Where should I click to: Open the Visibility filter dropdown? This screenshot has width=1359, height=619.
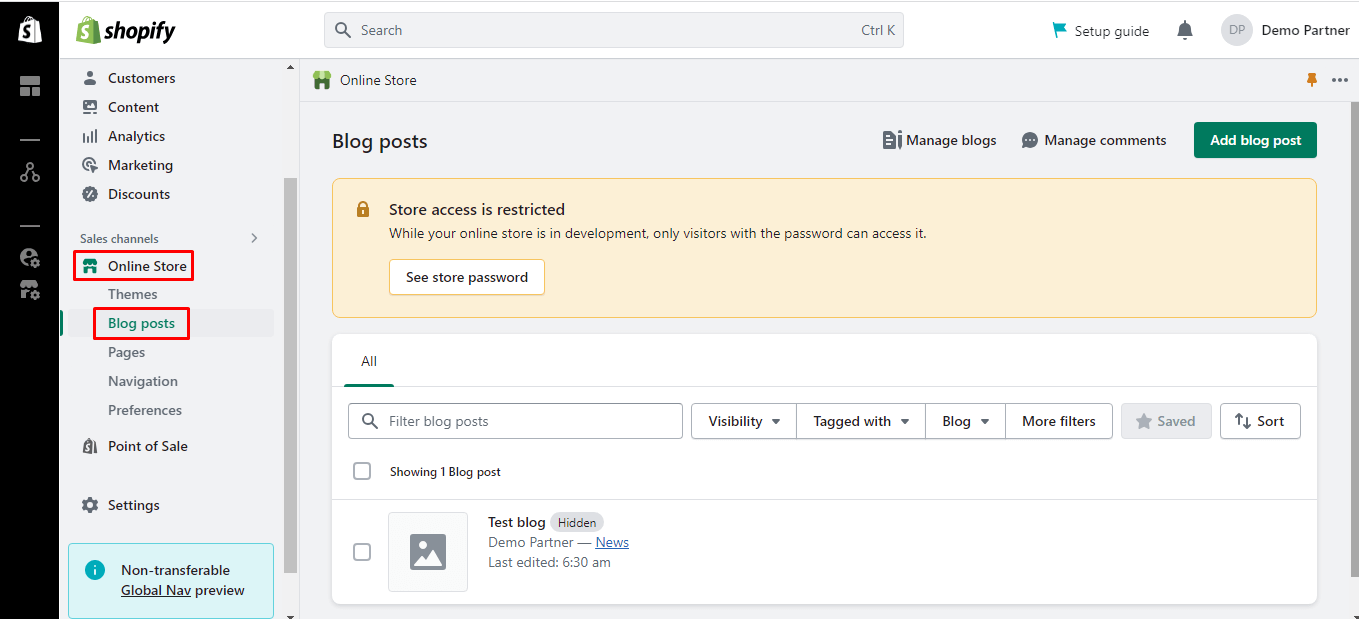(744, 421)
